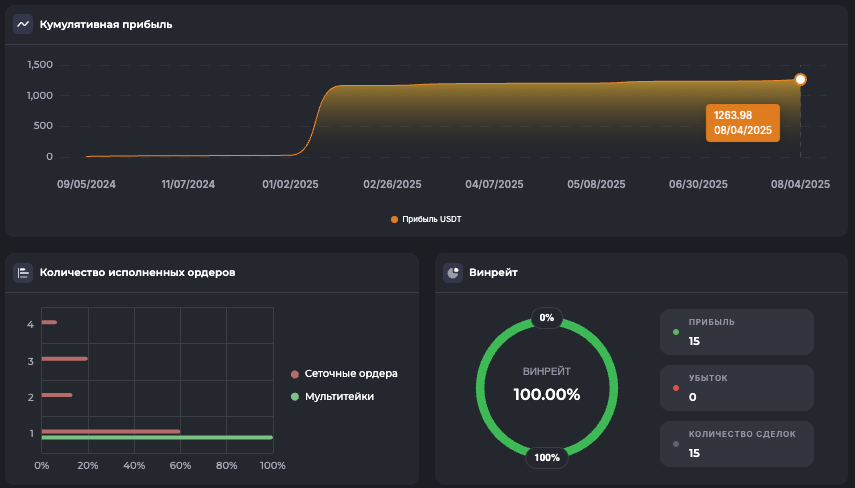Select the end data point on the profit line
The width and height of the screenshot is (855, 488).
coord(800,79)
